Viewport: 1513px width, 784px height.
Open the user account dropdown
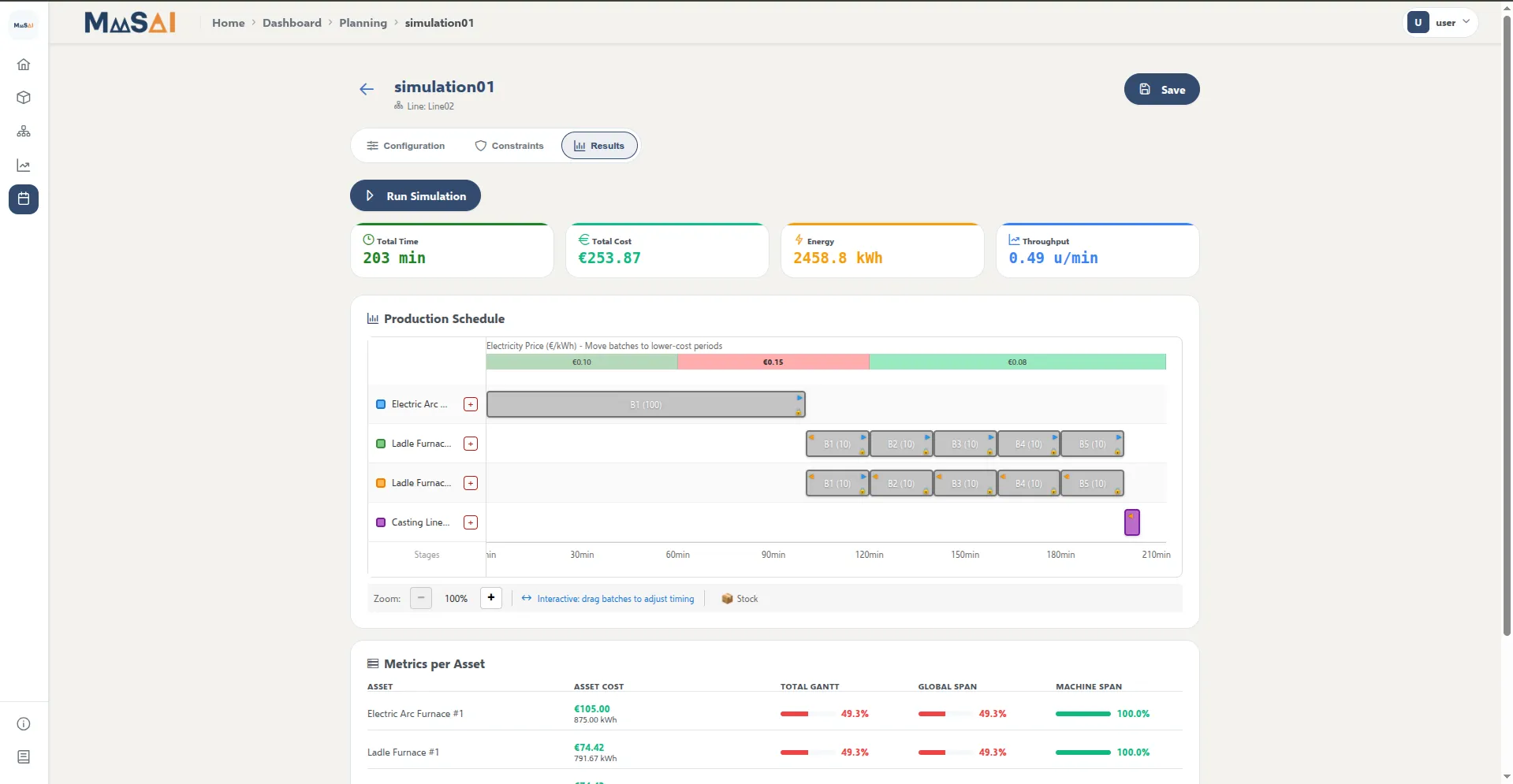(1440, 23)
